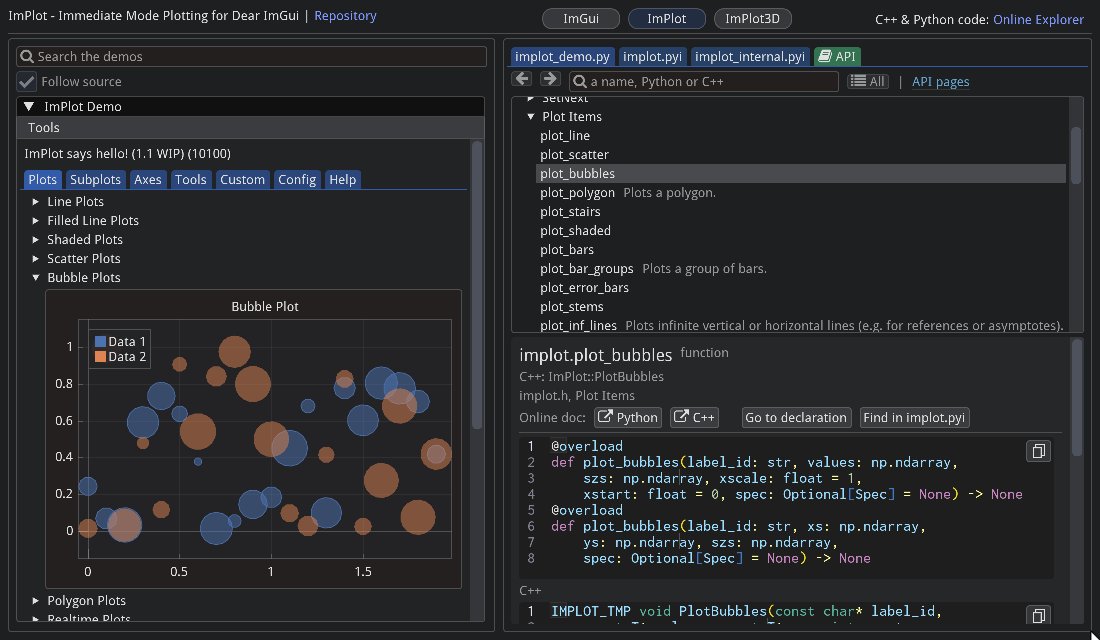Screen dimensions: 1100x640
Task: Toggle Data 2 legend color swatch
Action: [x=100, y=356]
